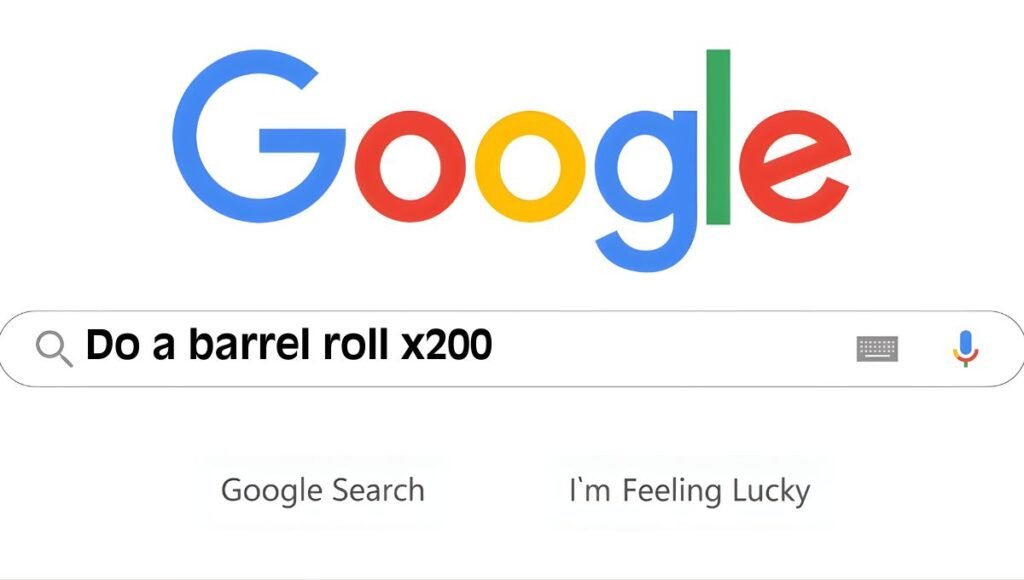Click the first red o in logo

(x=411, y=167)
